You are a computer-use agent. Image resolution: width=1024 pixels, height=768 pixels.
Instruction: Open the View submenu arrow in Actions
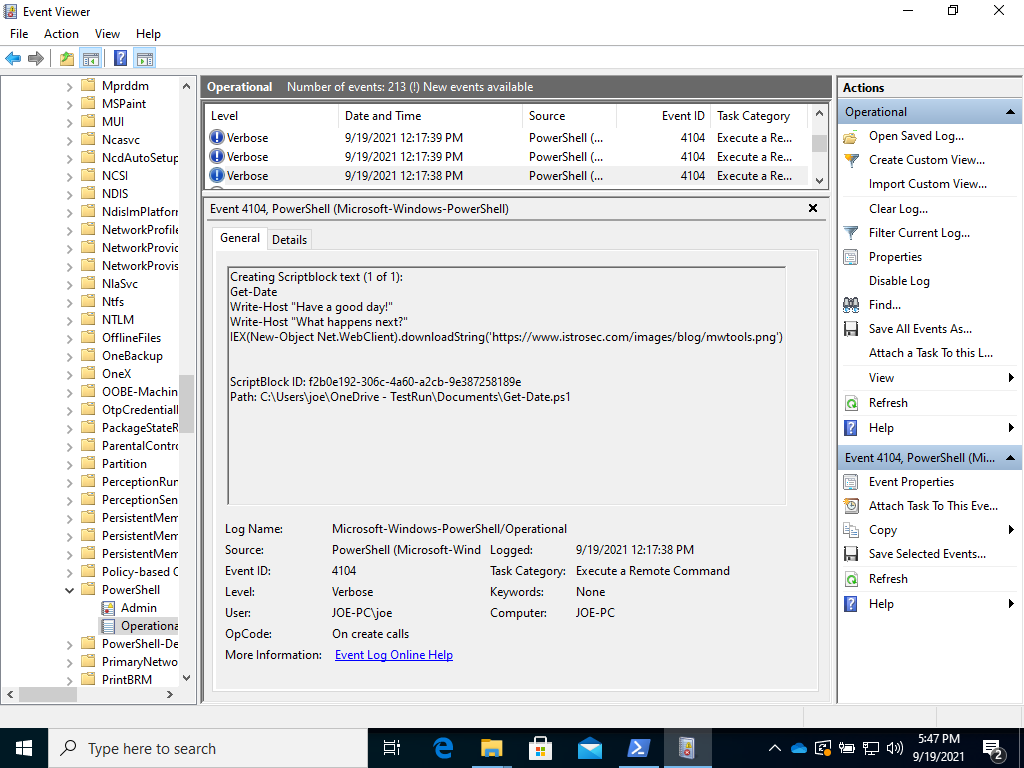click(x=1011, y=377)
